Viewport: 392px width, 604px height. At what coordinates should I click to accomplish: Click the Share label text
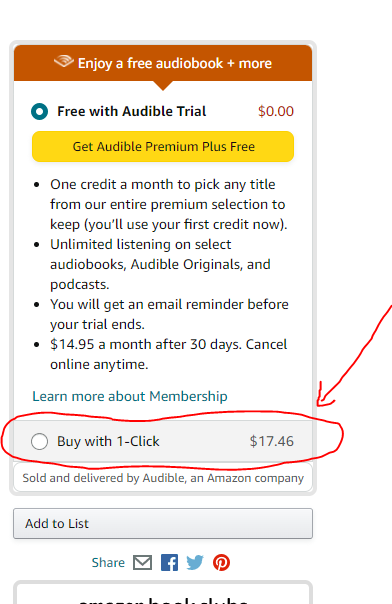[x=108, y=563]
